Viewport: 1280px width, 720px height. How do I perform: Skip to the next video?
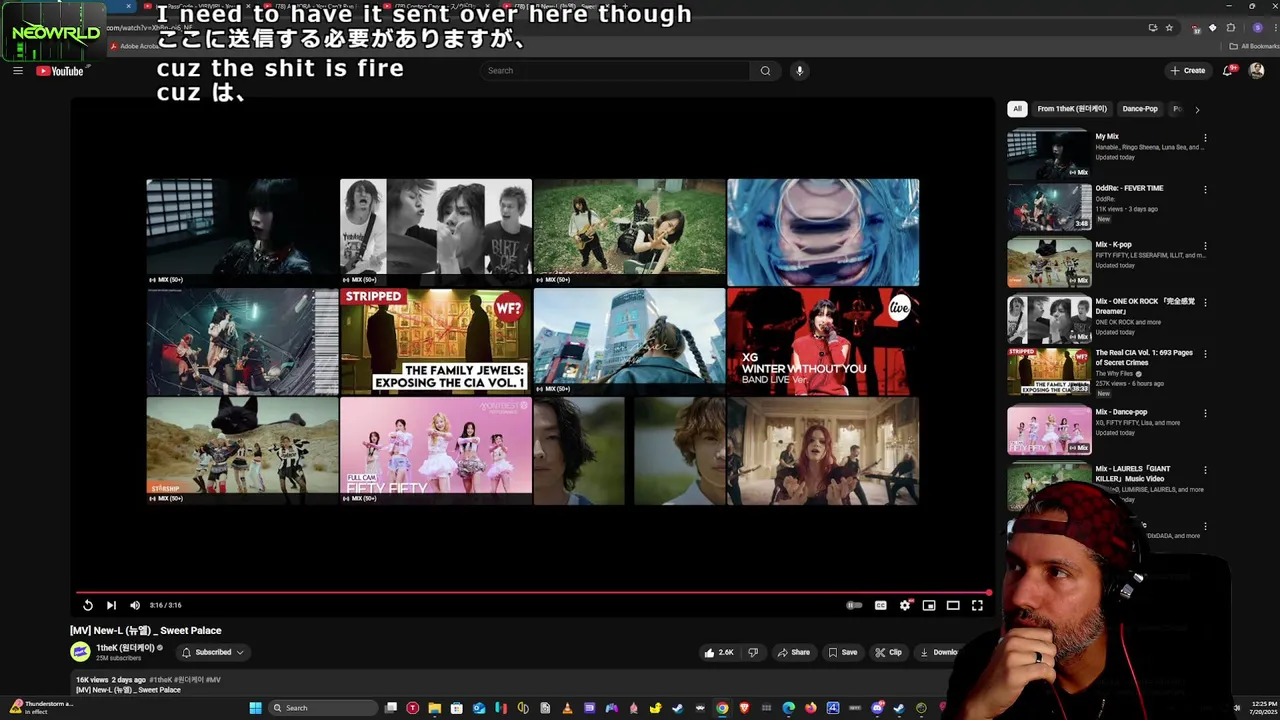click(111, 605)
